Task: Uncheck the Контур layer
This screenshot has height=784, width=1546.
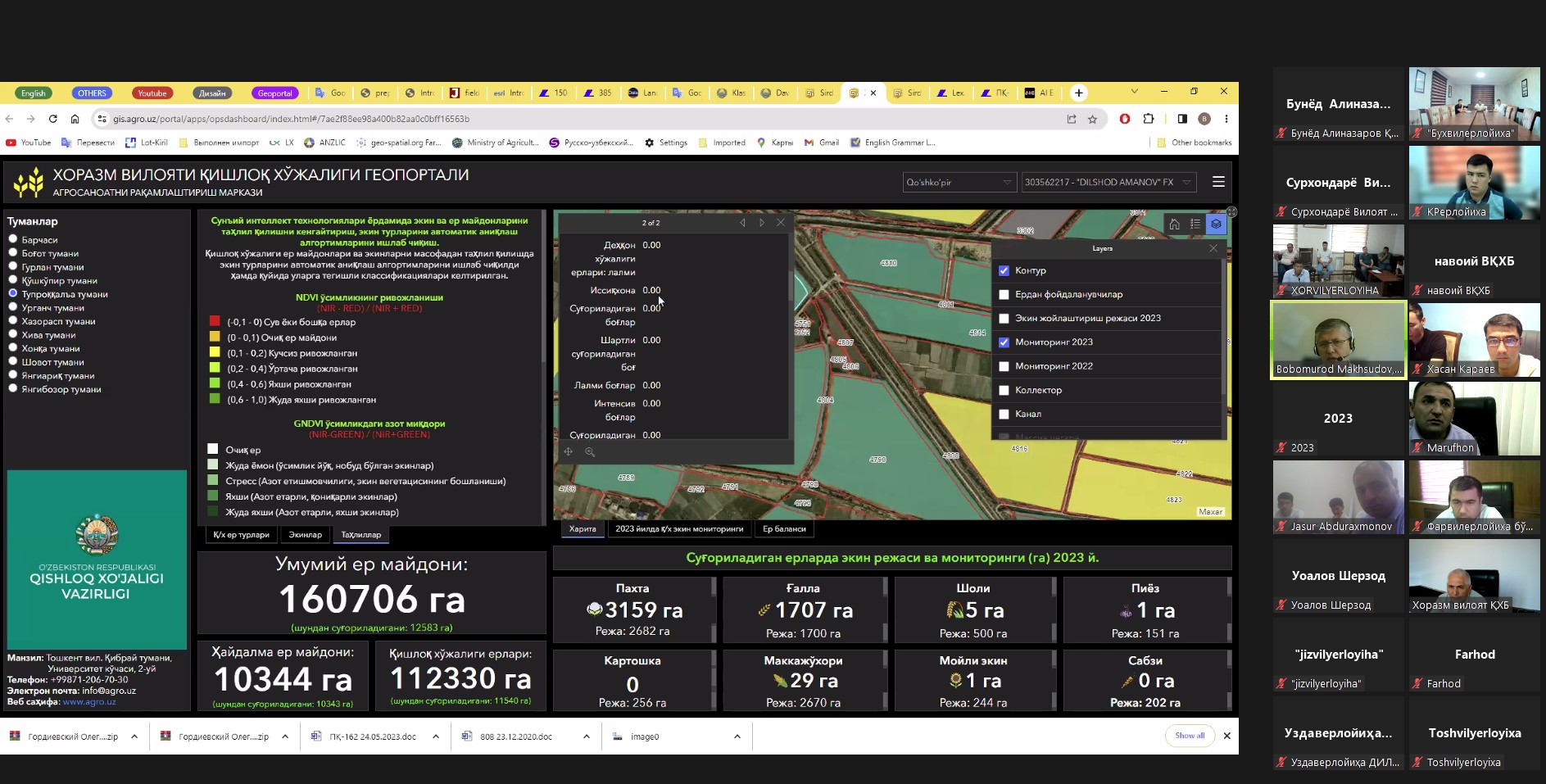Action: 1004,270
